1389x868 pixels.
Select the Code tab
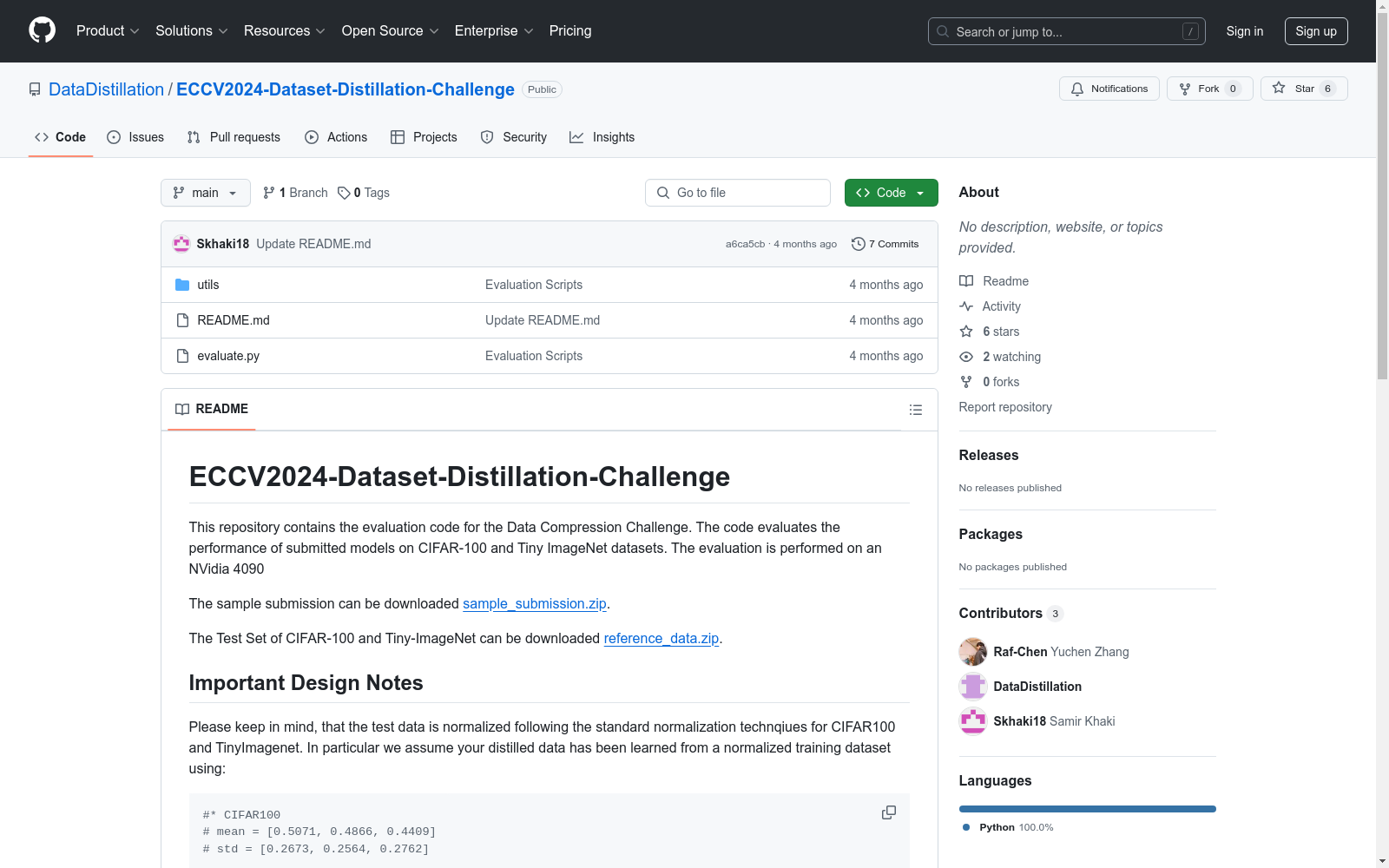click(x=61, y=137)
